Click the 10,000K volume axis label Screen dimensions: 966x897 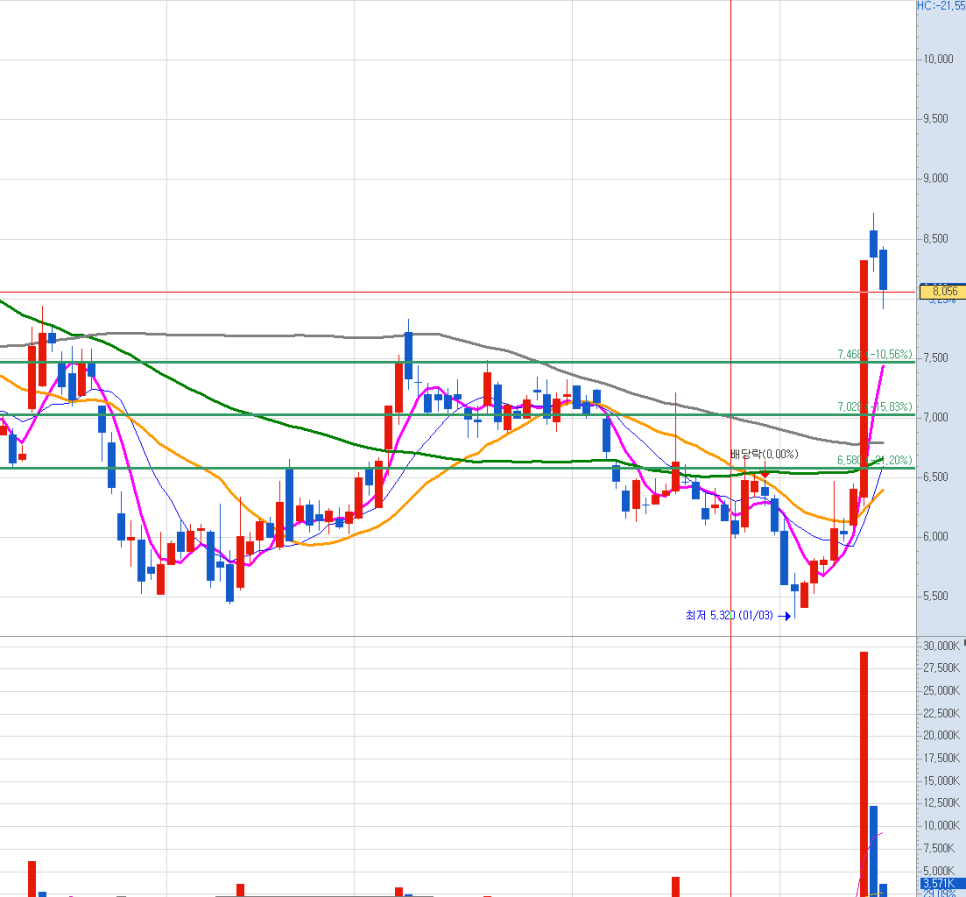click(x=941, y=826)
